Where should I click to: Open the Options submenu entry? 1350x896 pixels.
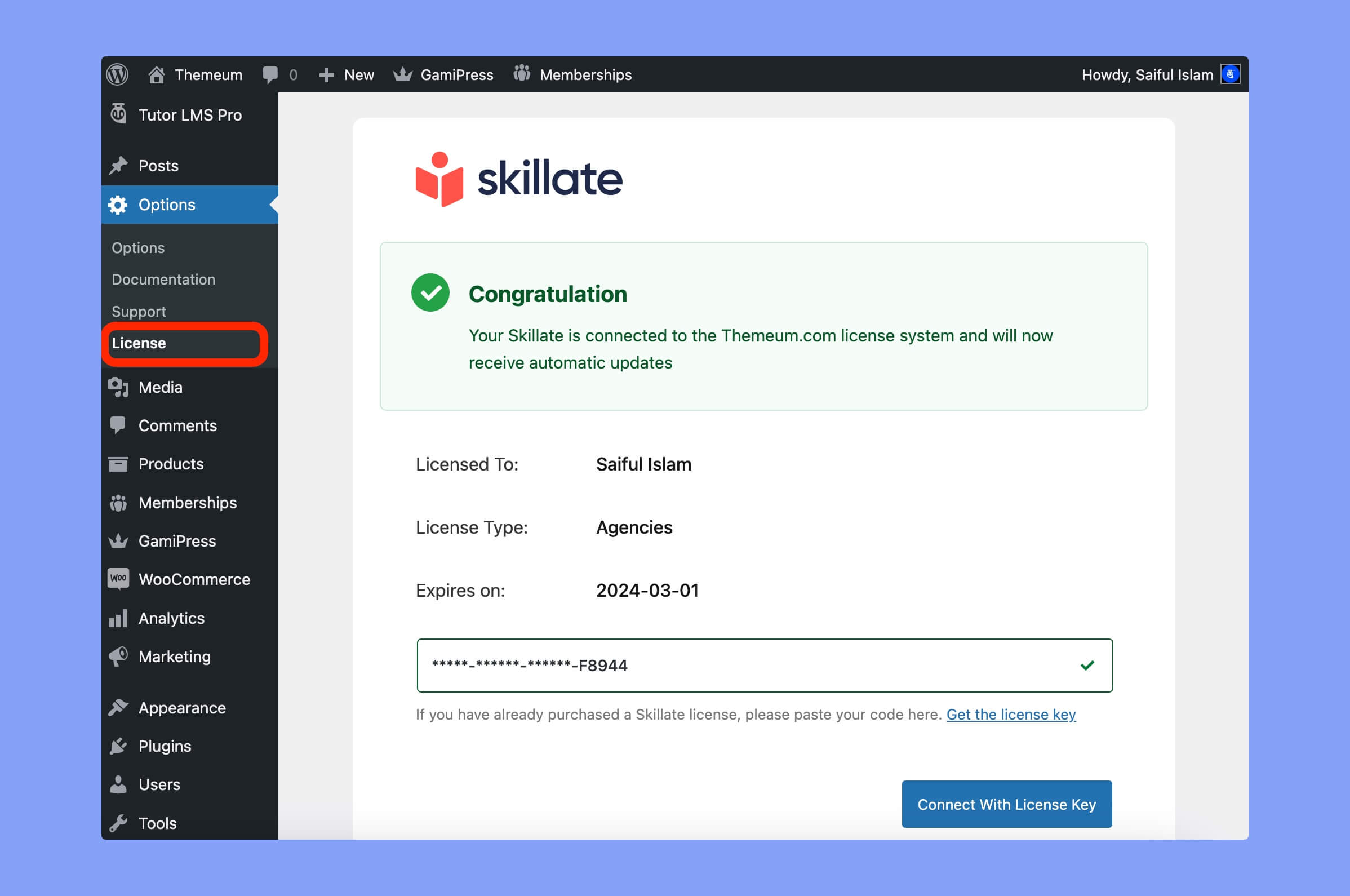tap(138, 248)
